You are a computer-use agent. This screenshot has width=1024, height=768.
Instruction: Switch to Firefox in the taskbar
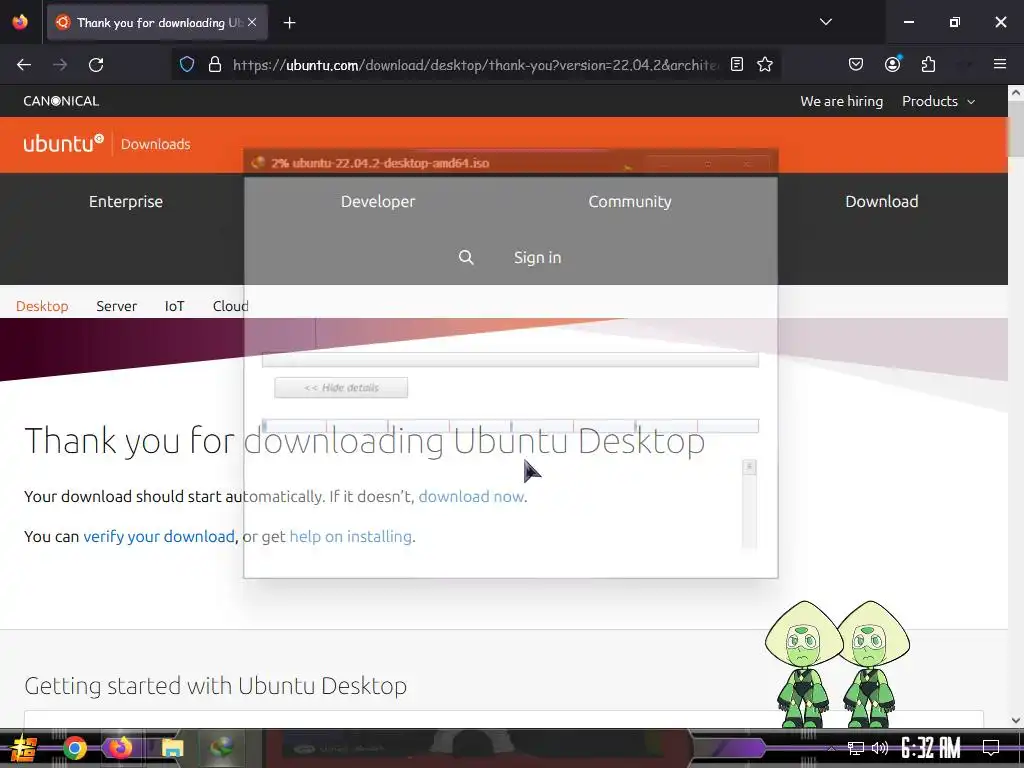[120, 748]
